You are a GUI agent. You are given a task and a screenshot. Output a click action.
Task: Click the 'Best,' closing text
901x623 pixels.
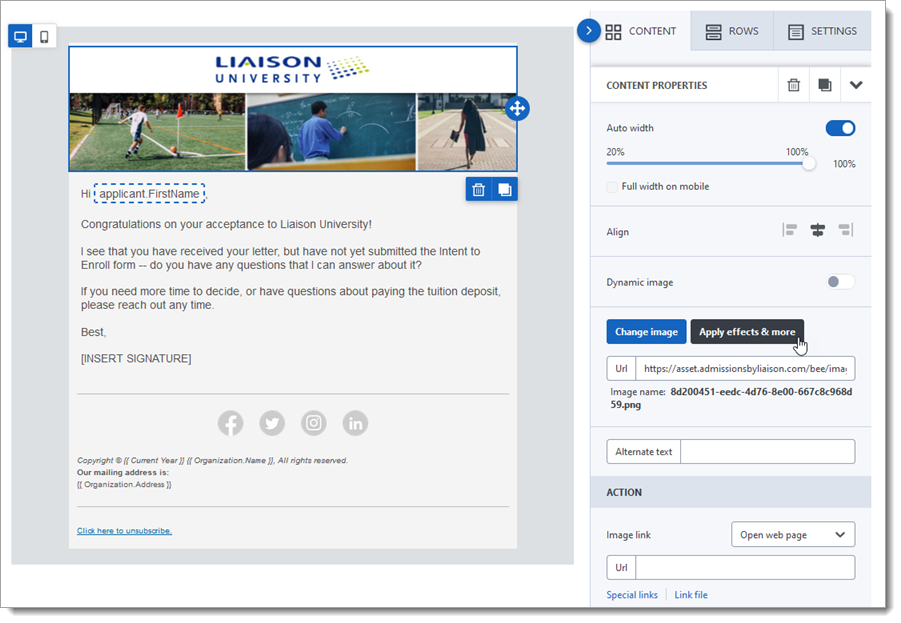[x=94, y=332]
